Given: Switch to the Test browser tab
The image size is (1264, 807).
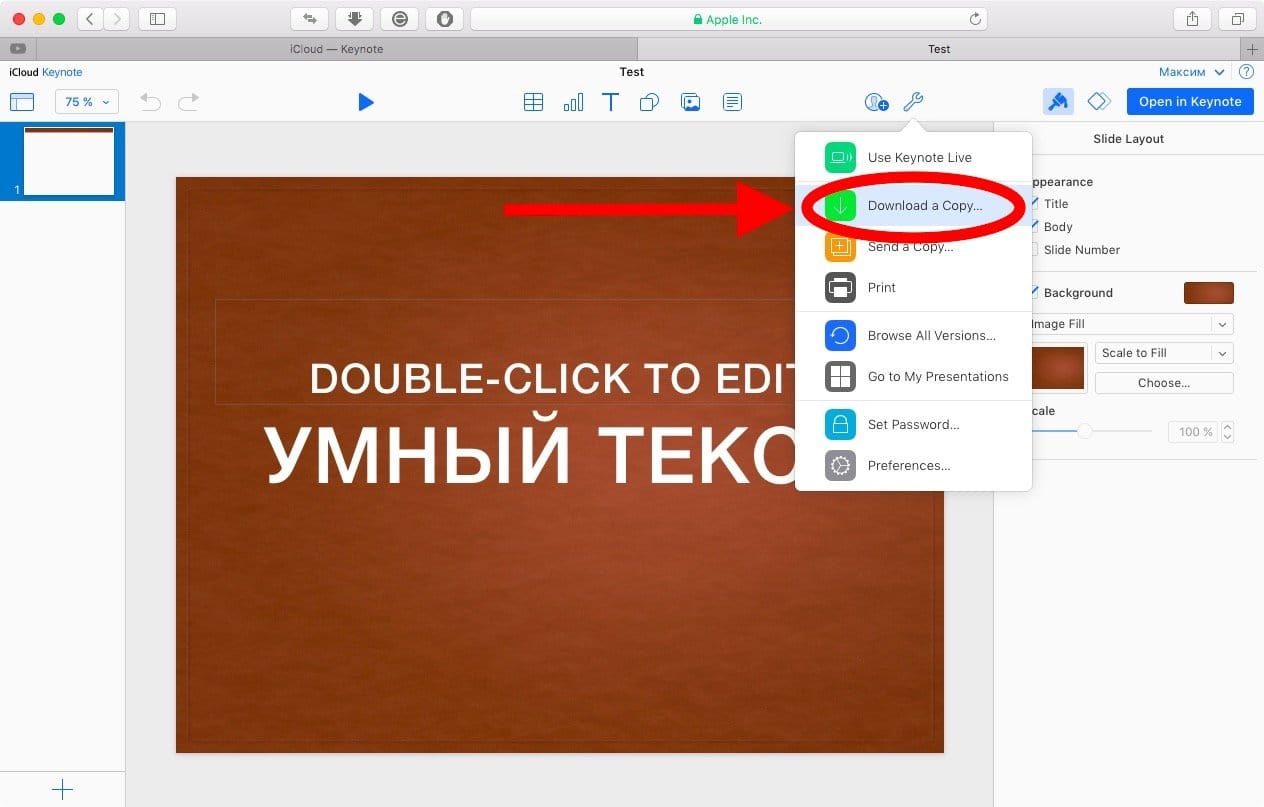Looking at the screenshot, I should point(939,49).
